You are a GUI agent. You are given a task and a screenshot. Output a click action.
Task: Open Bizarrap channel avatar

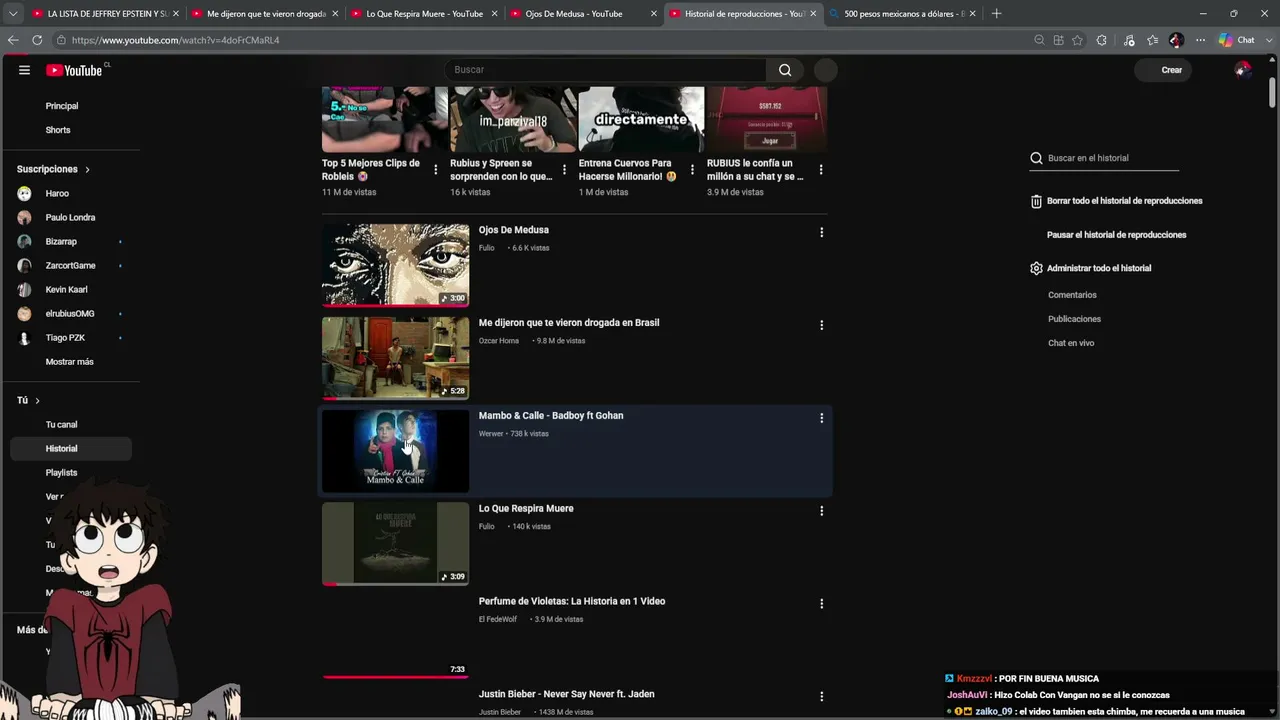click(24, 241)
